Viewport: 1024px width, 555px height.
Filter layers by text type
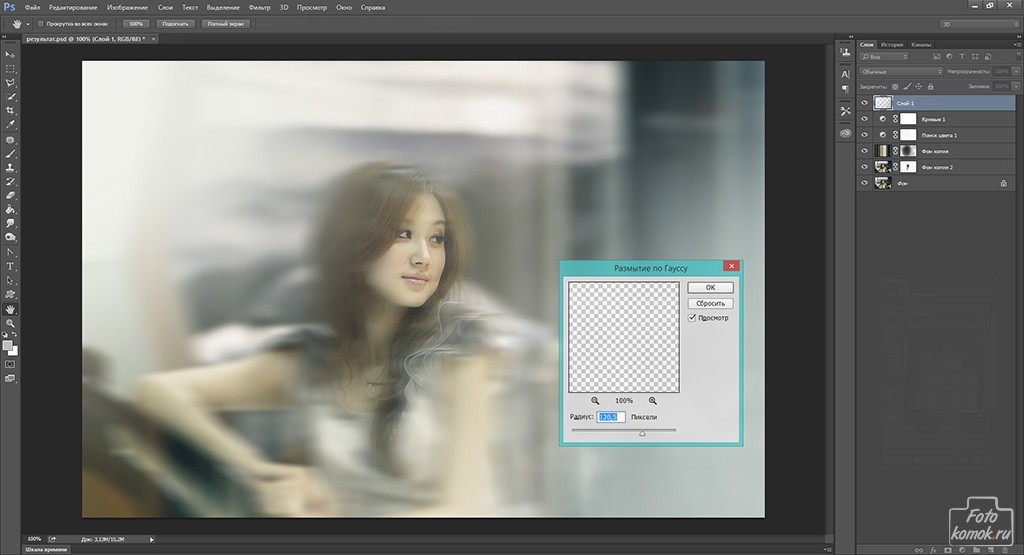tap(962, 57)
